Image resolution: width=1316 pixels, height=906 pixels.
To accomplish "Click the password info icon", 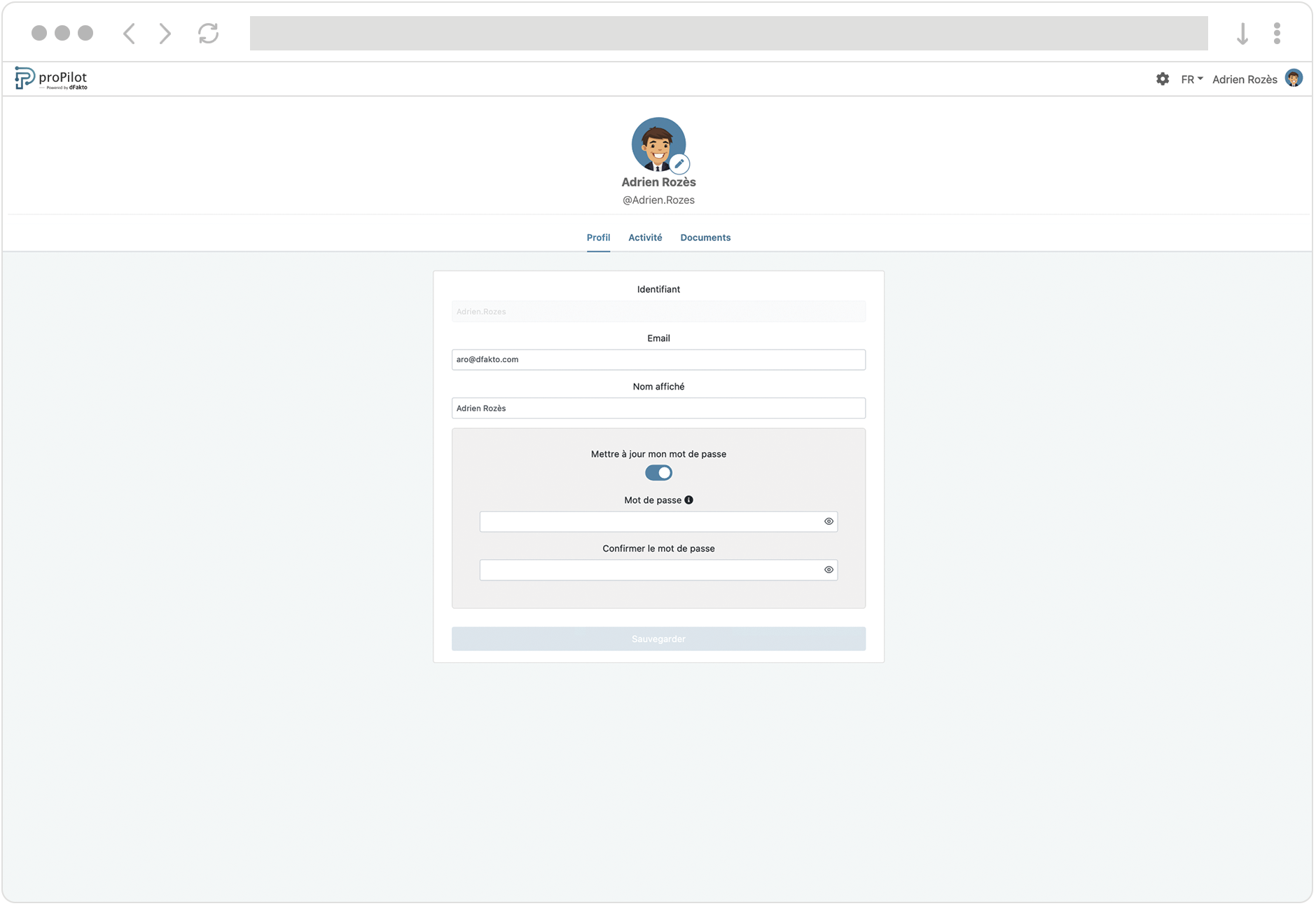I will (x=689, y=500).
